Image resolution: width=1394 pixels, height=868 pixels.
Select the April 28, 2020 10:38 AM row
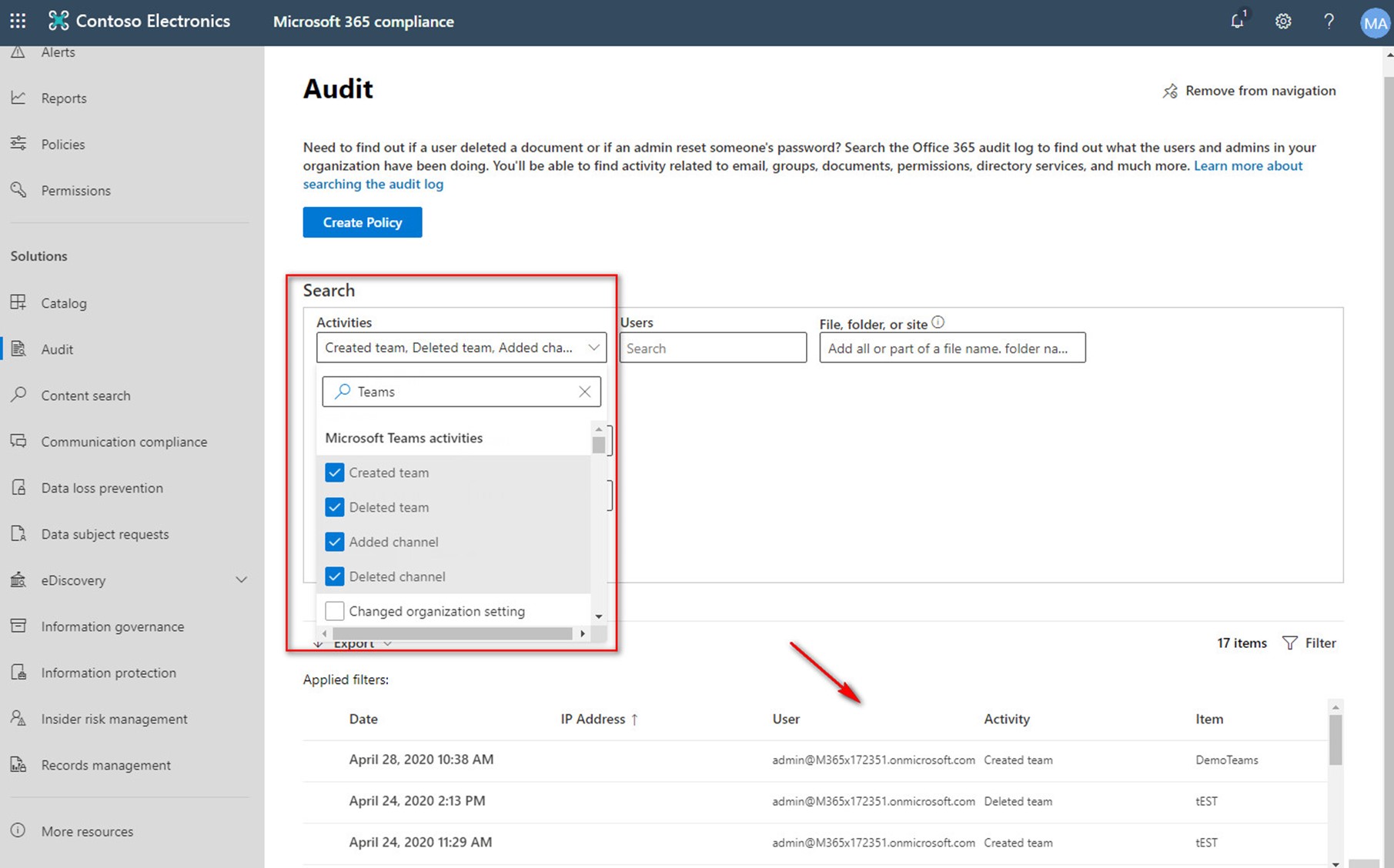point(816,760)
